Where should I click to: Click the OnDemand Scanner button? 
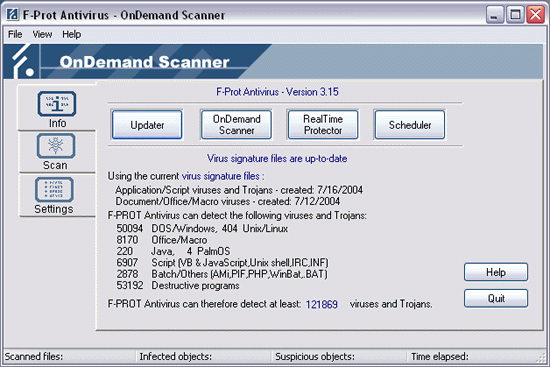236,125
